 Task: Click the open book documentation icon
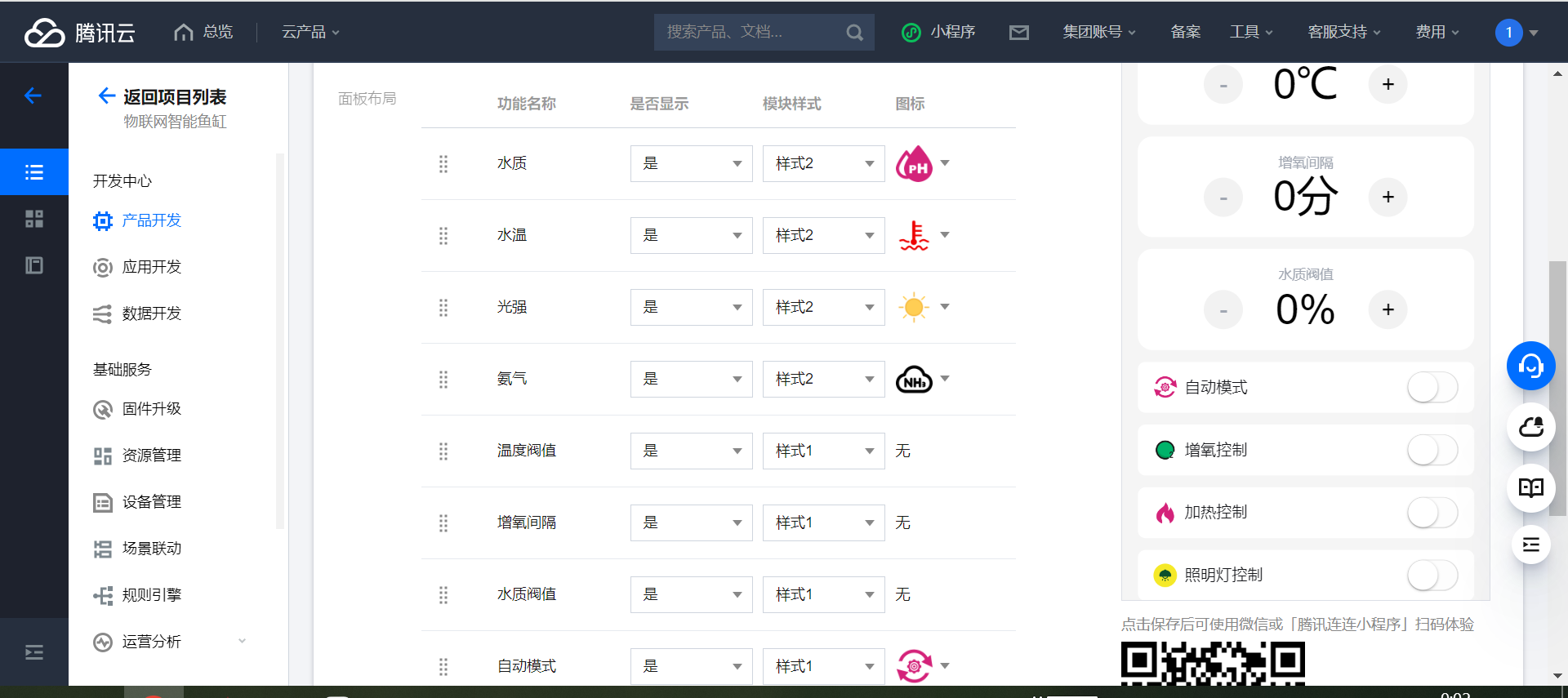coord(1530,488)
